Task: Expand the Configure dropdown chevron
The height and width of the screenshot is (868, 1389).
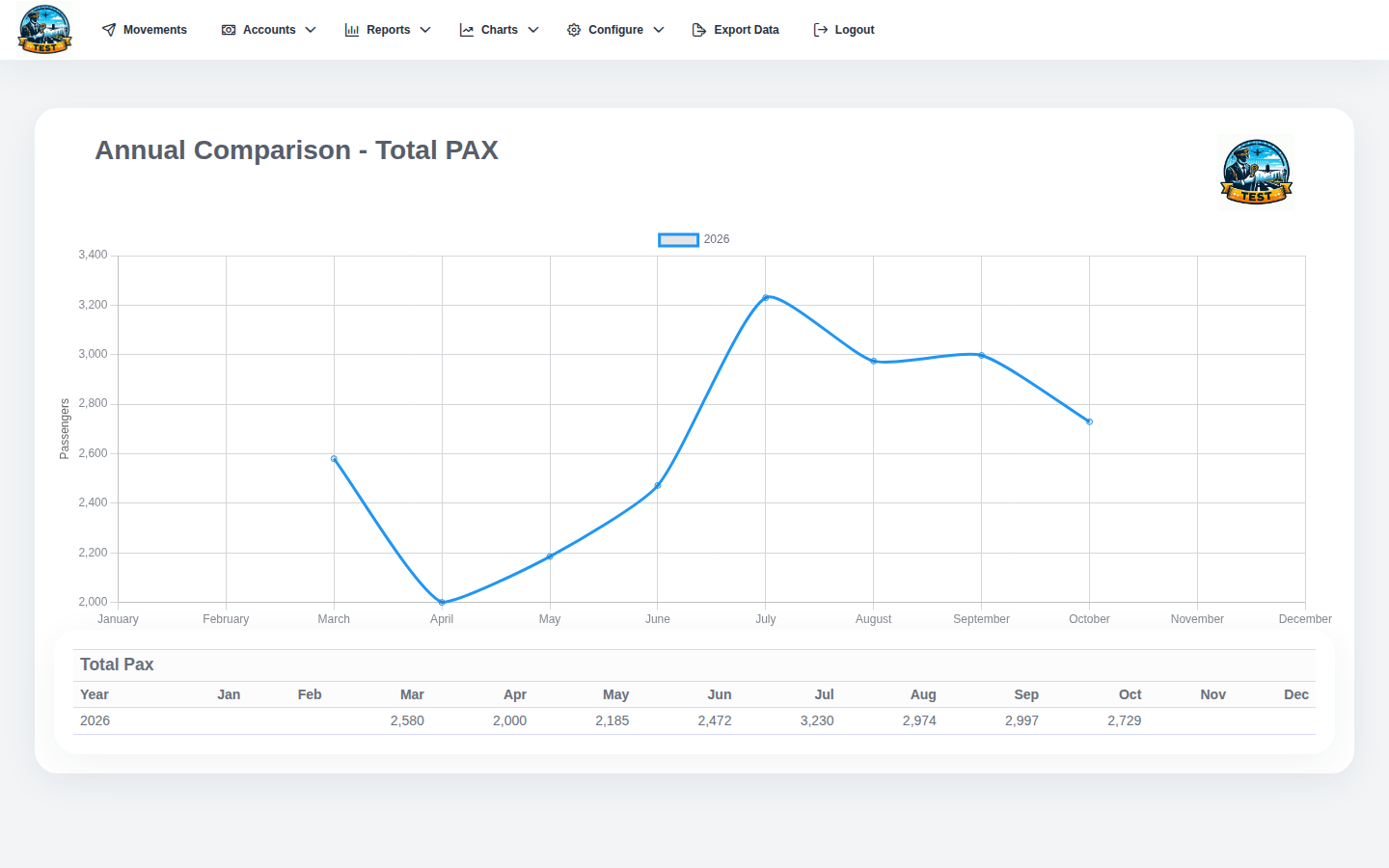Action: (x=659, y=30)
